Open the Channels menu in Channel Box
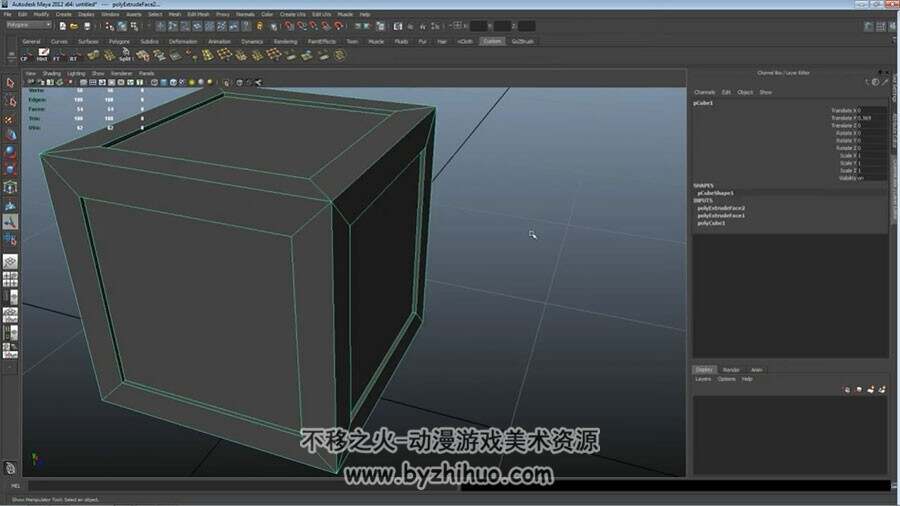 705,92
